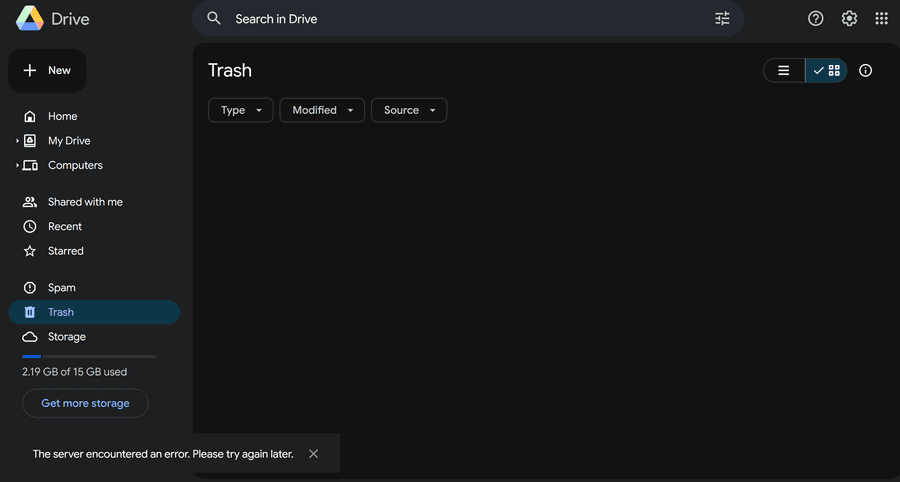The width and height of the screenshot is (900, 482).
Task: Open the Modified filter dropdown
Action: click(322, 110)
